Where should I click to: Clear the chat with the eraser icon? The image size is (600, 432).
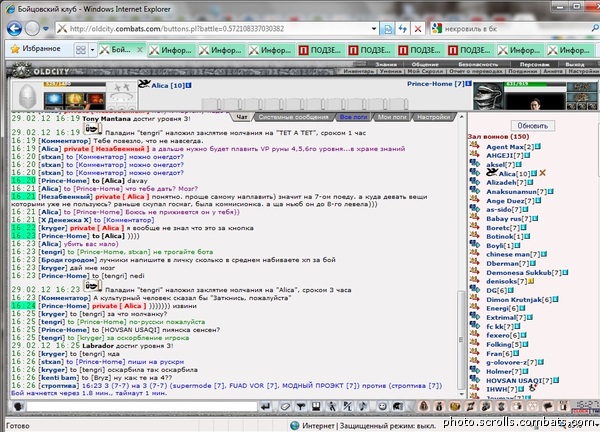click(x=285, y=406)
